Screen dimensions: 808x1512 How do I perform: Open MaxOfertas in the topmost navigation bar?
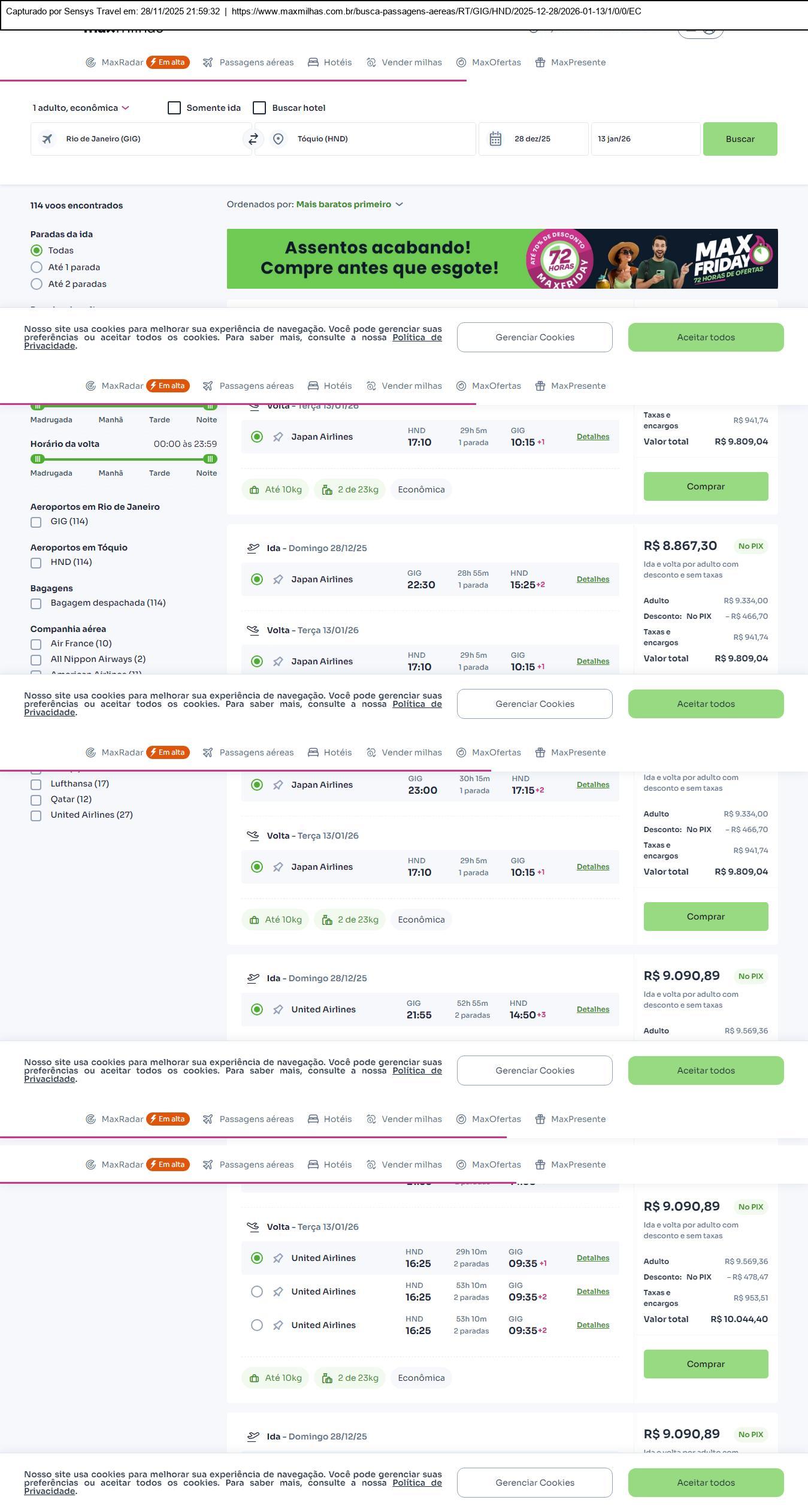pos(489,62)
